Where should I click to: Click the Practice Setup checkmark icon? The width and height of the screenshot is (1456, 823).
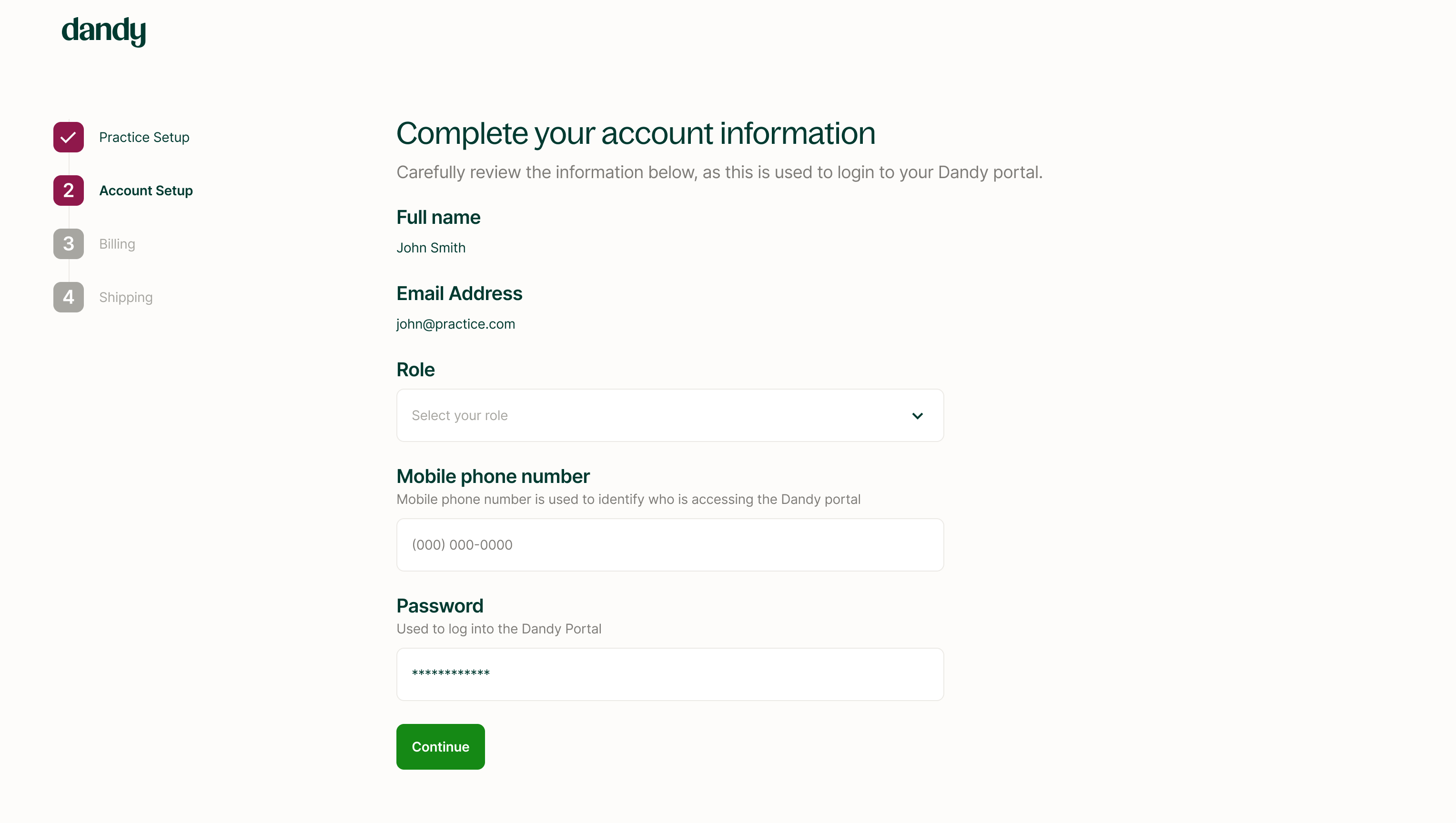[x=69, y=137]
